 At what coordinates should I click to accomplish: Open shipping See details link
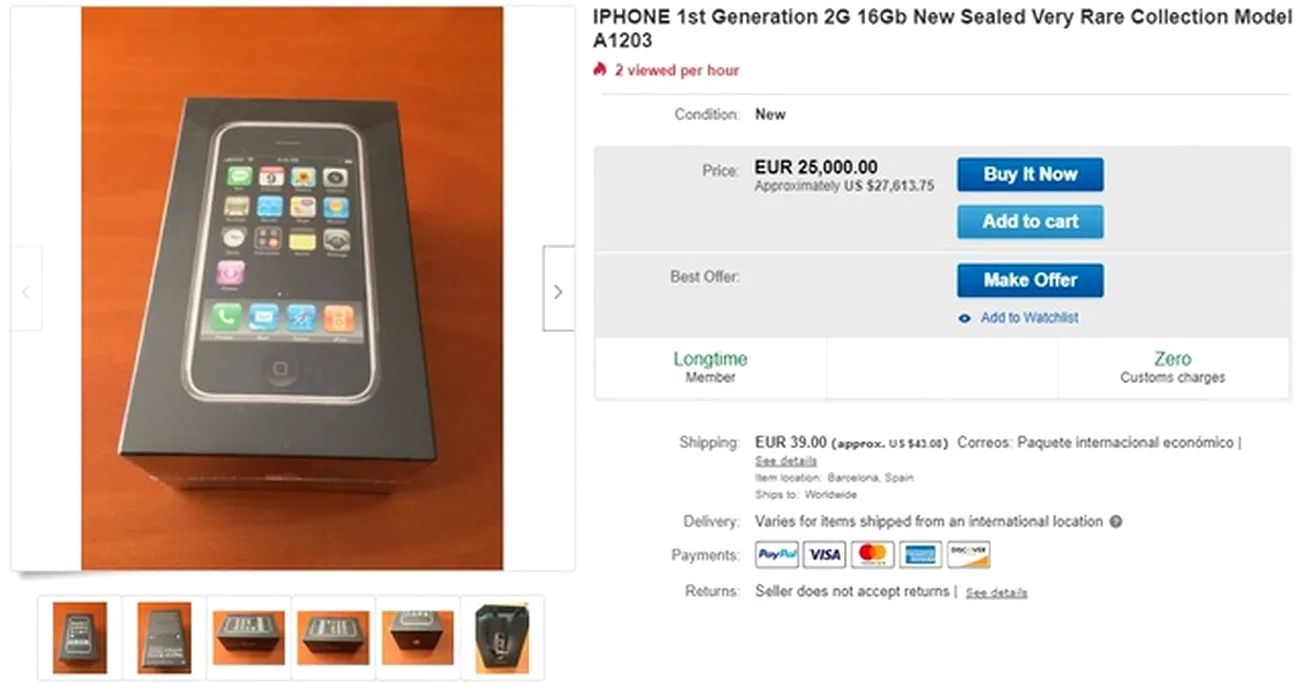[786, 461]
